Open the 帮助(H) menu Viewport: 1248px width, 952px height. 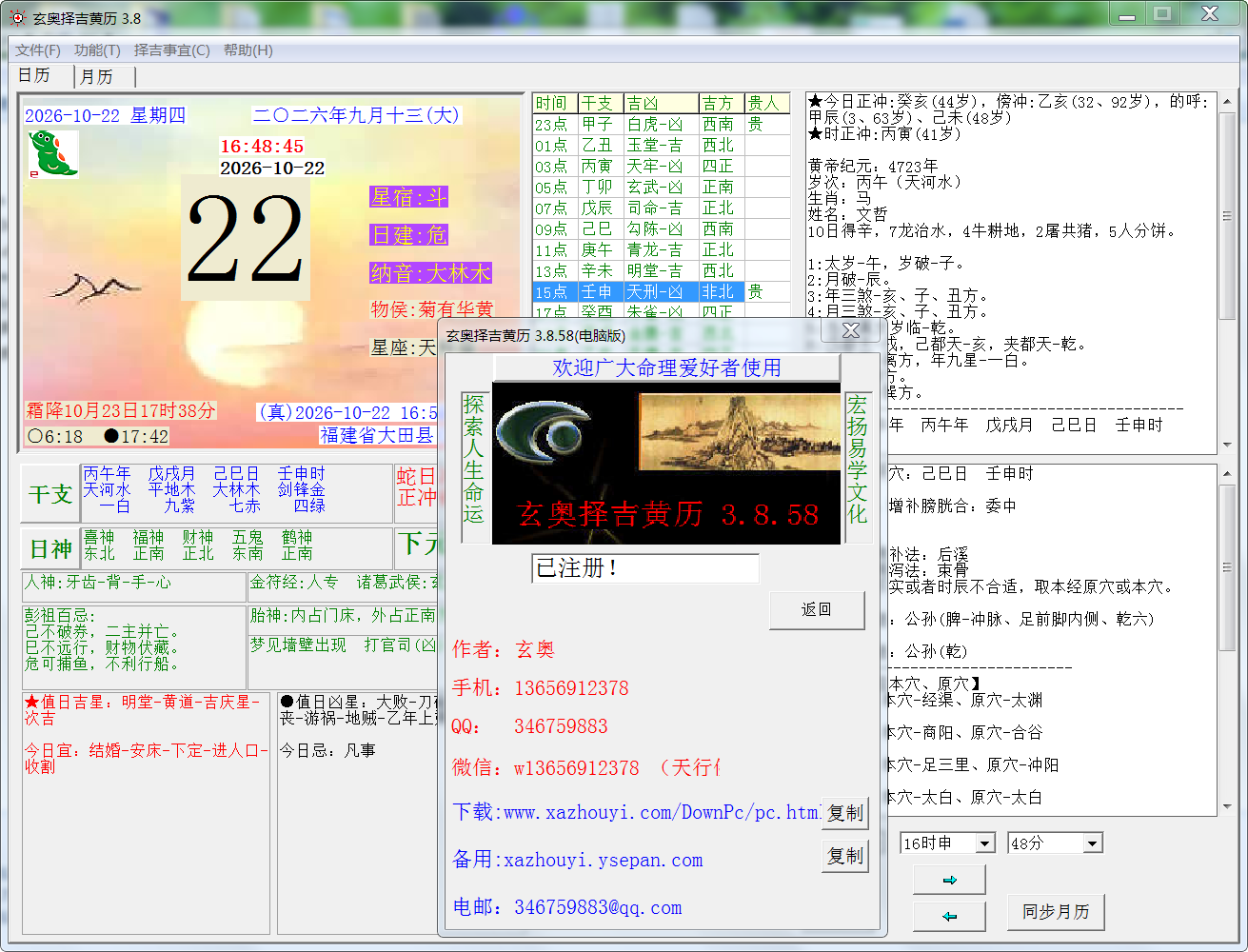coord(248,50)
